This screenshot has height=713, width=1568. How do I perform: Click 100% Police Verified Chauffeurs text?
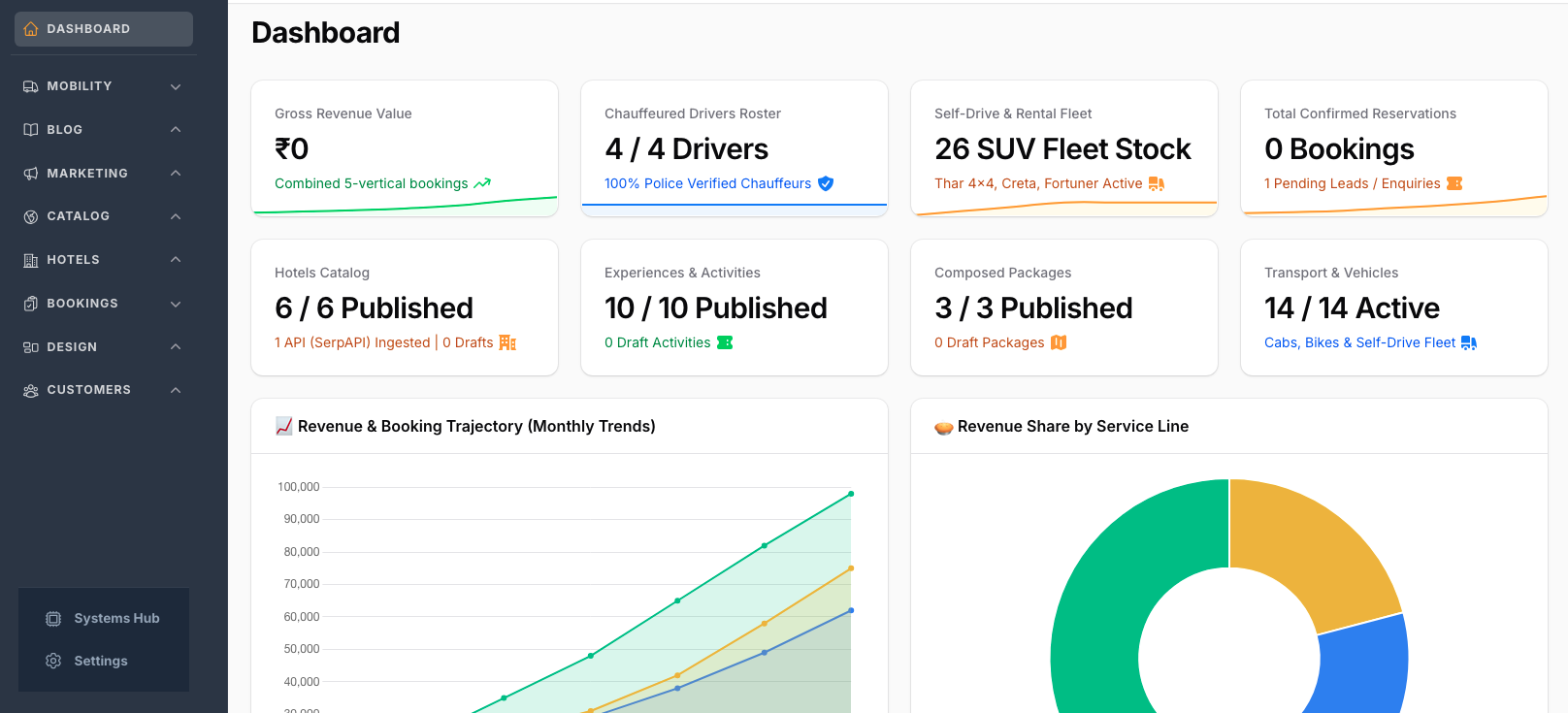tap(707, 183)
